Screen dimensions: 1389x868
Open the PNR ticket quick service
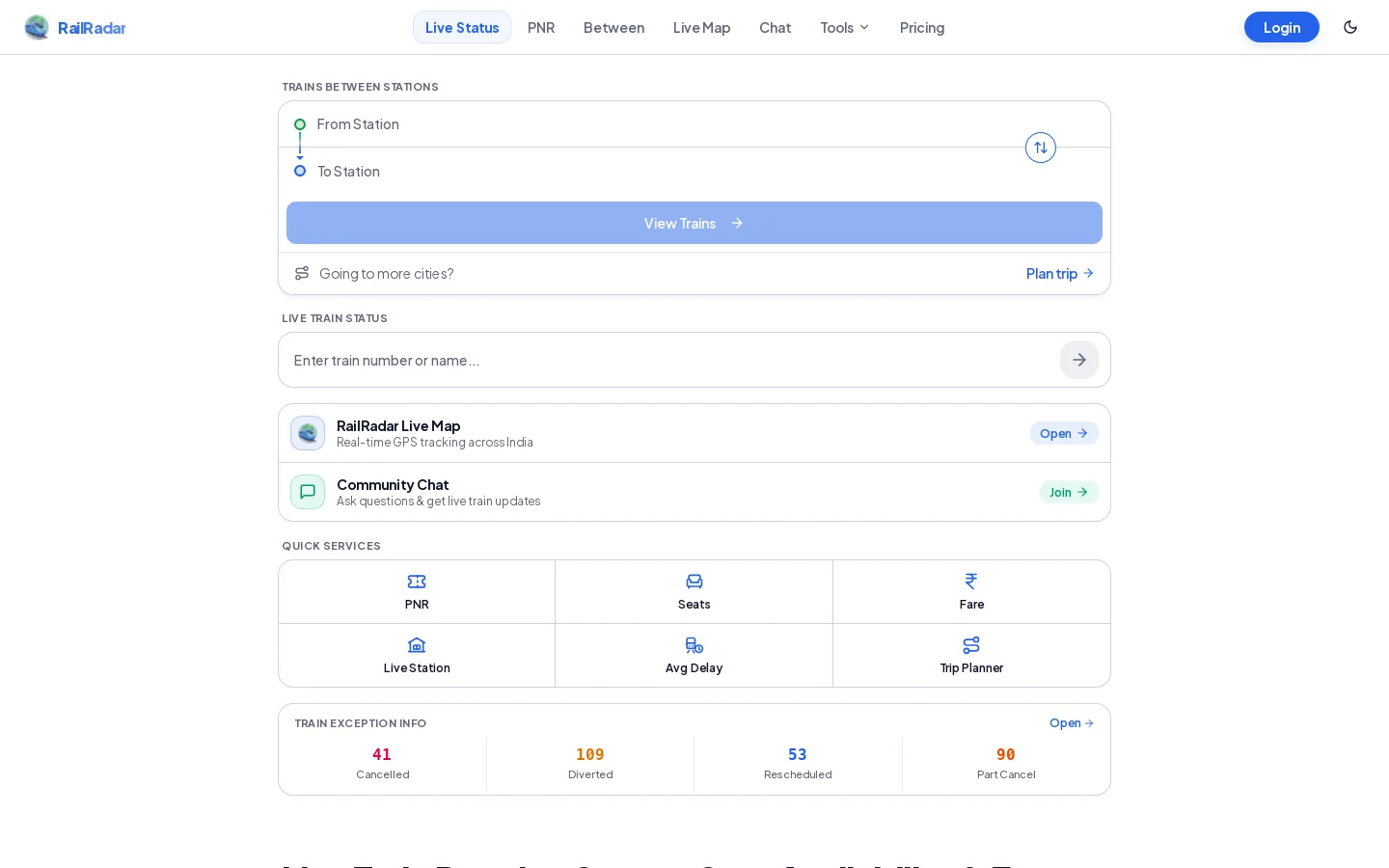point(417,592)
